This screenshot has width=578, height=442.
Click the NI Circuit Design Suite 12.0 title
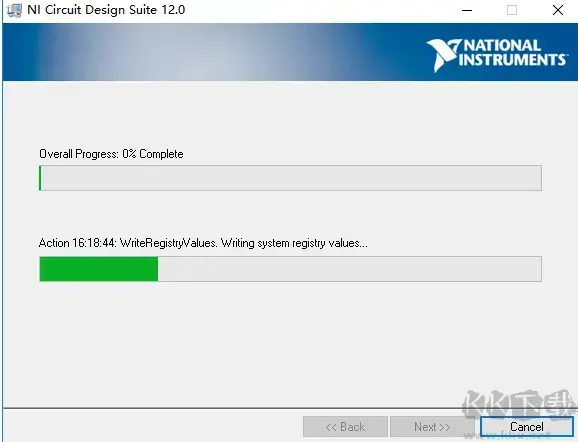click(x=106, y=10)
